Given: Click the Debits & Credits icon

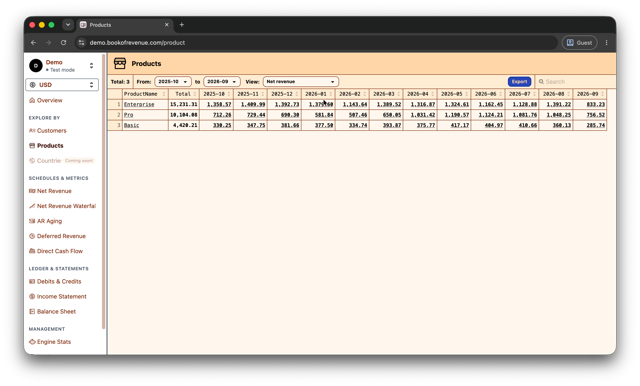Looking at the screenshot, I should coord(32,282).
